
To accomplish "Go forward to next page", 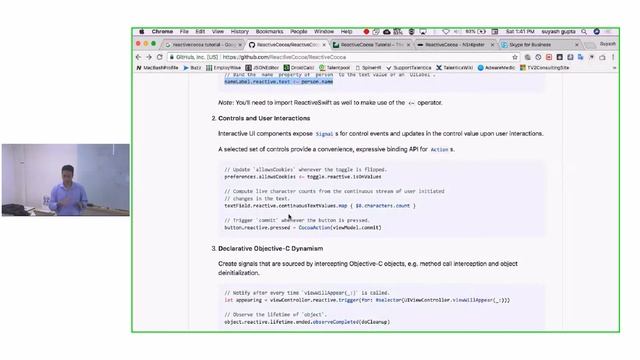I will (x=149, y=57).
